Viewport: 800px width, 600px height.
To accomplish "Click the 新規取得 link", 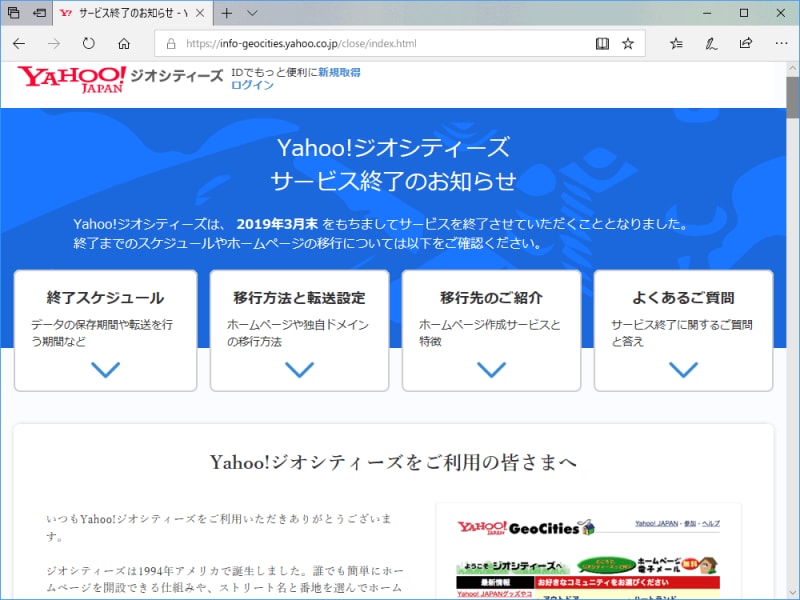I will [339, 72].
